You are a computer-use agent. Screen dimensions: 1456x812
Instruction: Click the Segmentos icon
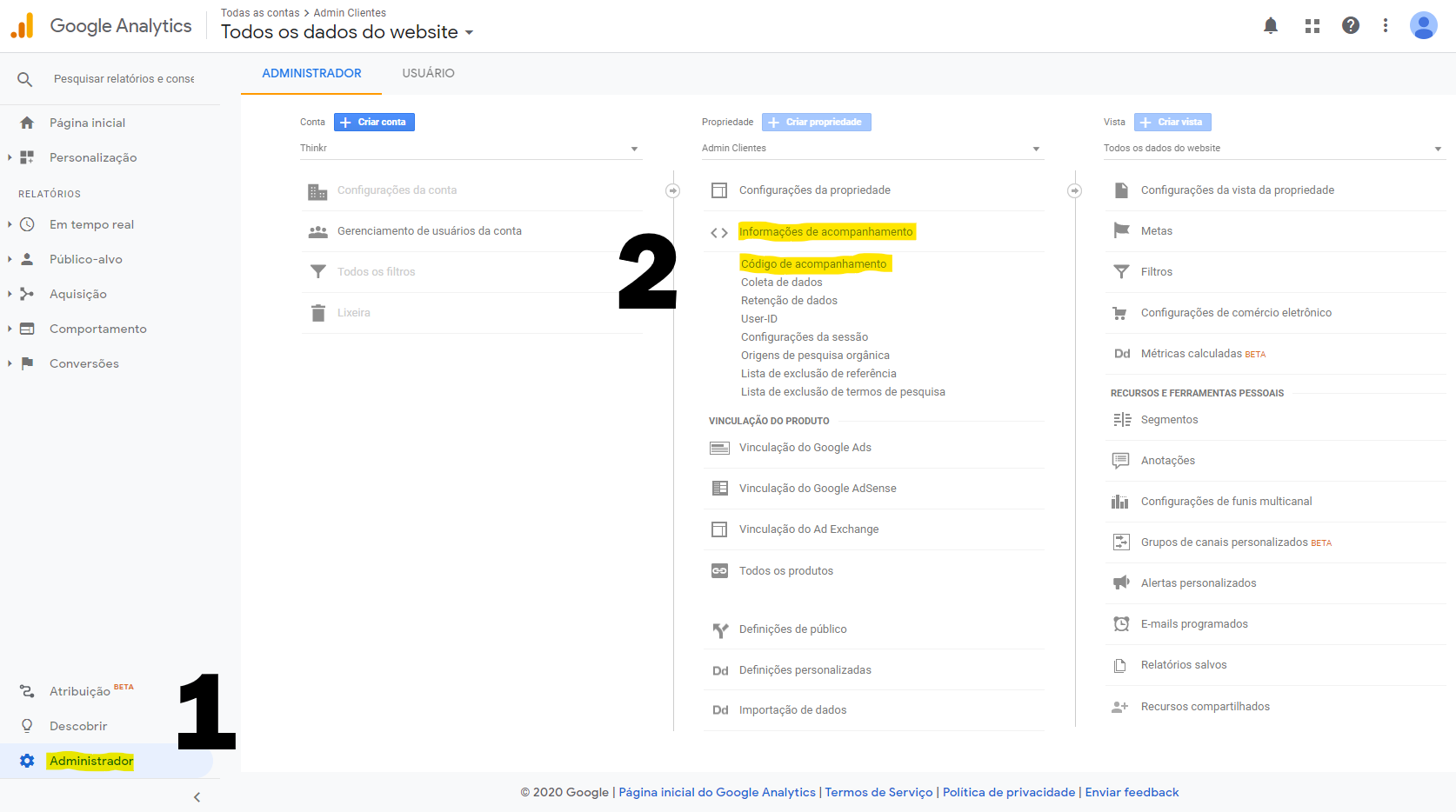(x=1122, y=420)
